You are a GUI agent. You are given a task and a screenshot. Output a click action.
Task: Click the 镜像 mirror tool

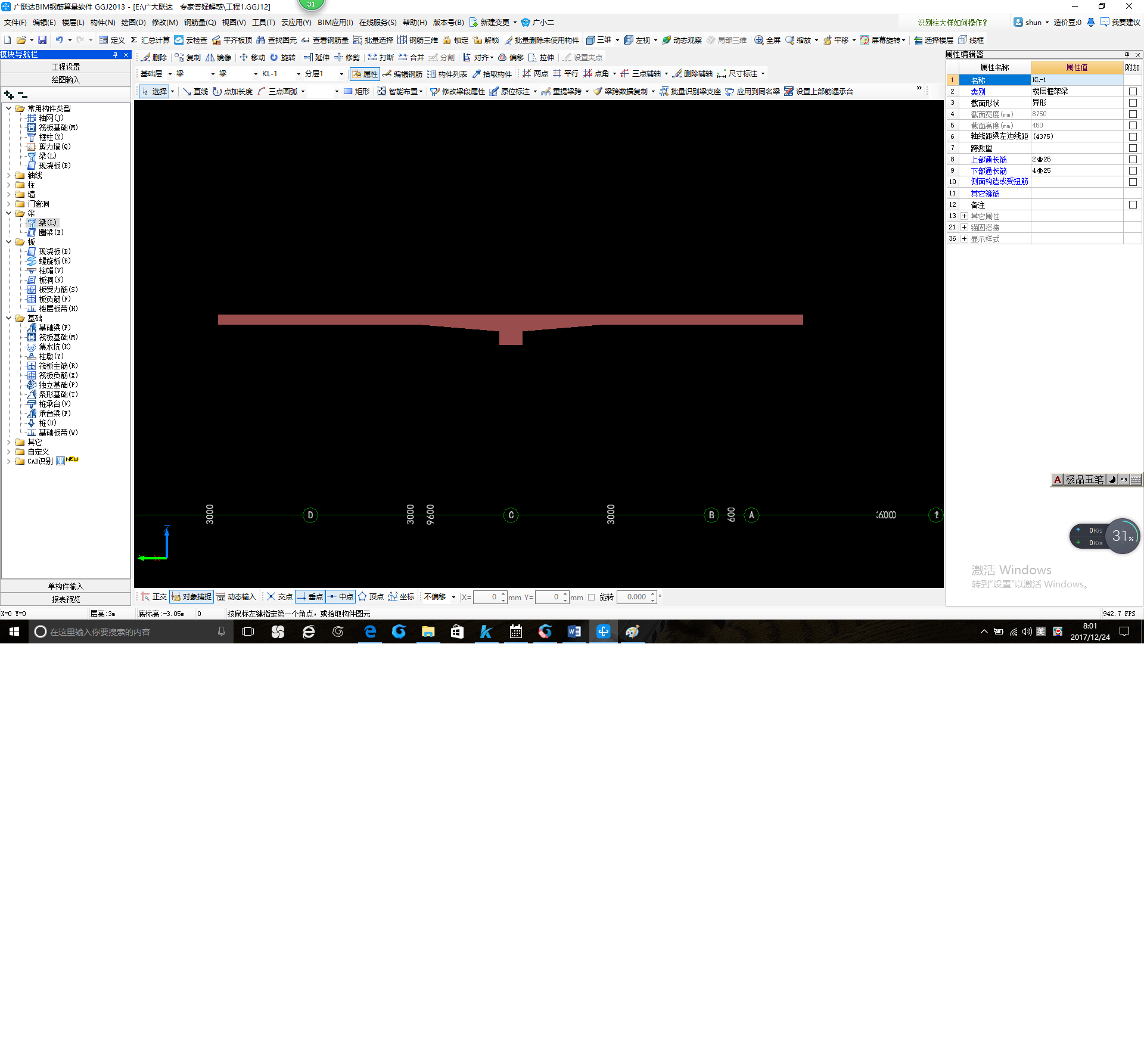(x=218, y=57)
